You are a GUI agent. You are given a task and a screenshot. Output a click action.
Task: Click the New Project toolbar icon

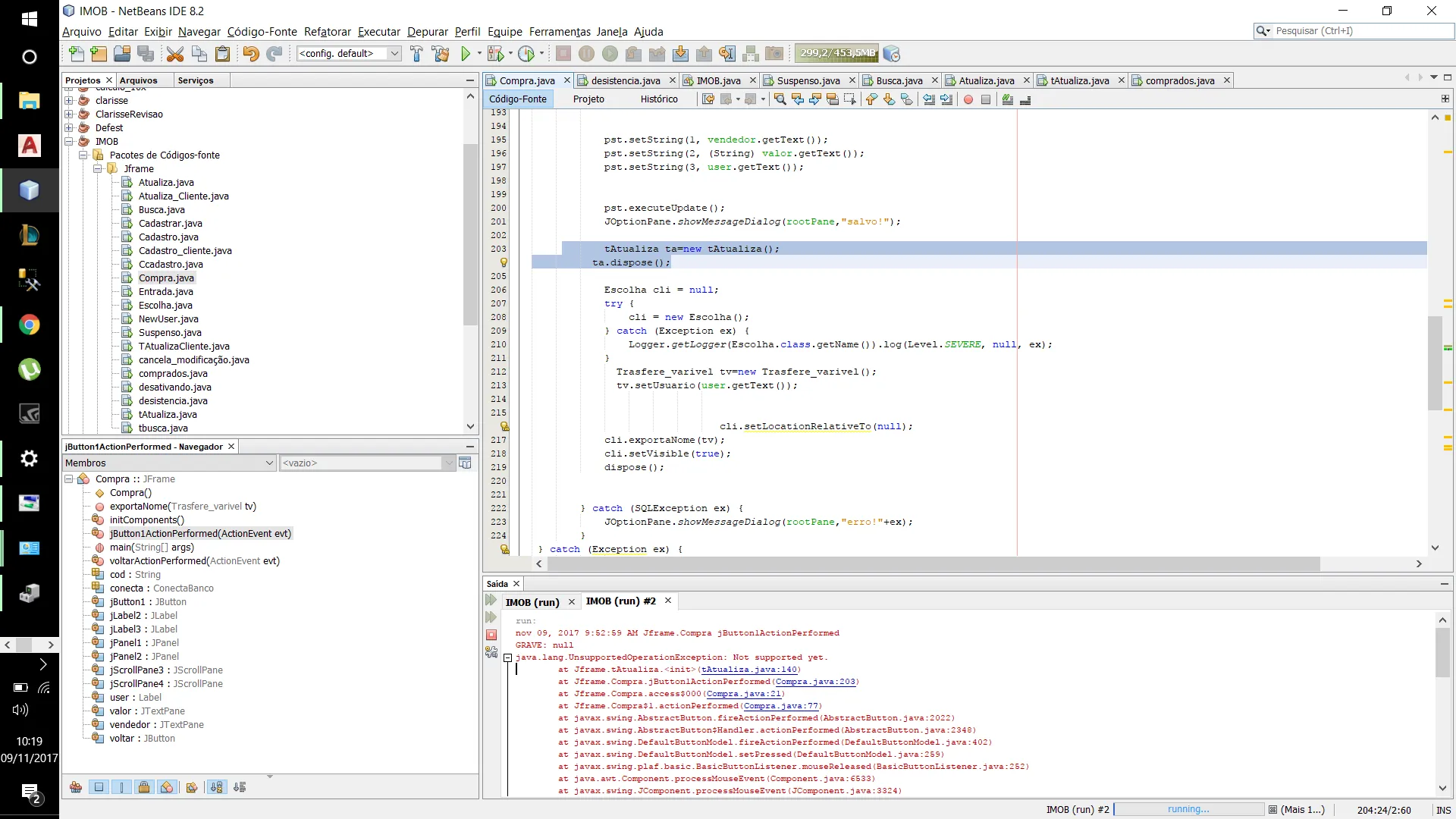(99, 54)
